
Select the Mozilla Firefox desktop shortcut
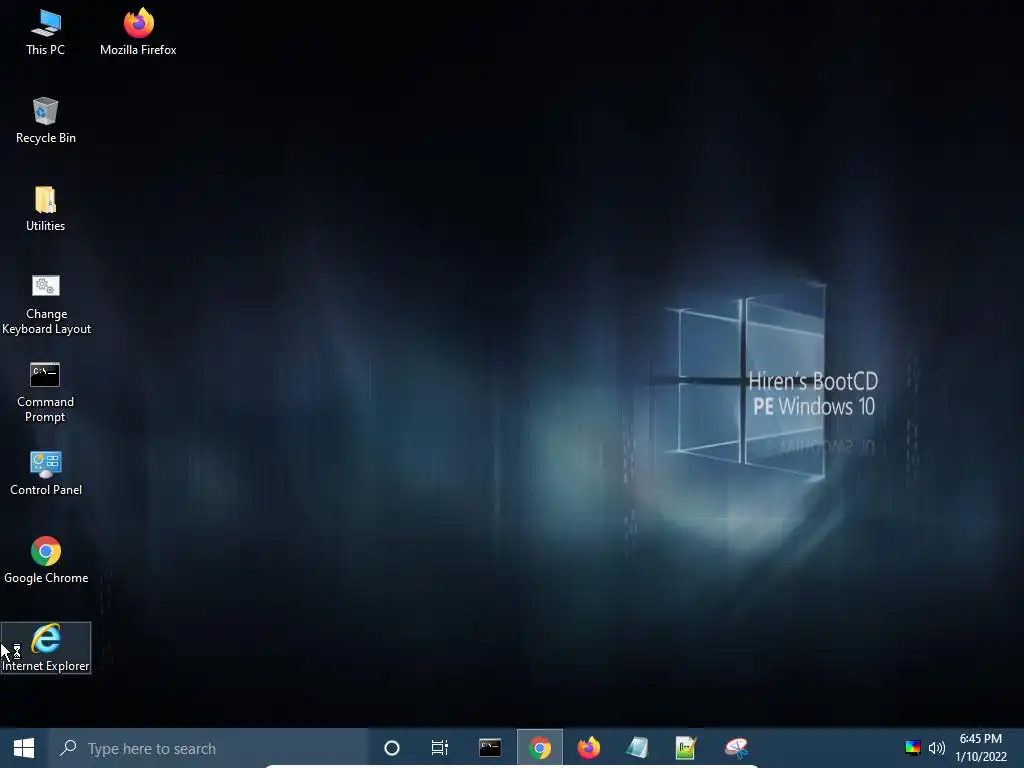point(138,32)
